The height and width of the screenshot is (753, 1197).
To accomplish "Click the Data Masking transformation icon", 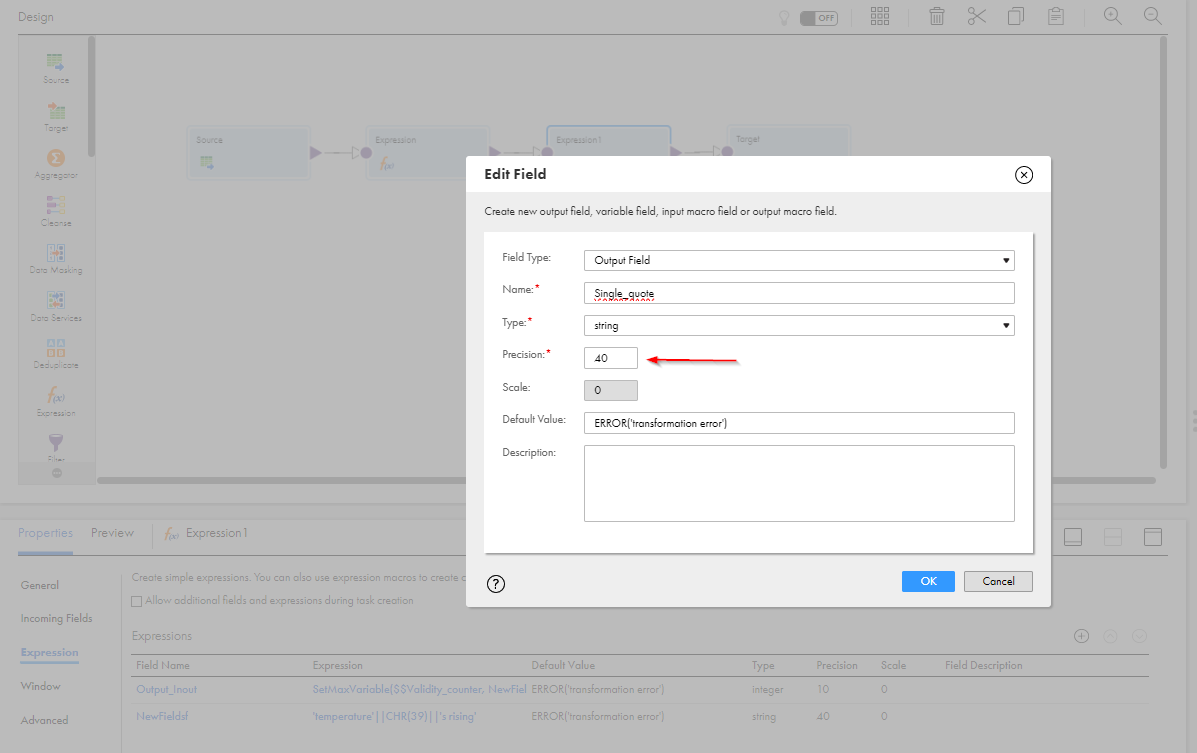I will point(56,253).
